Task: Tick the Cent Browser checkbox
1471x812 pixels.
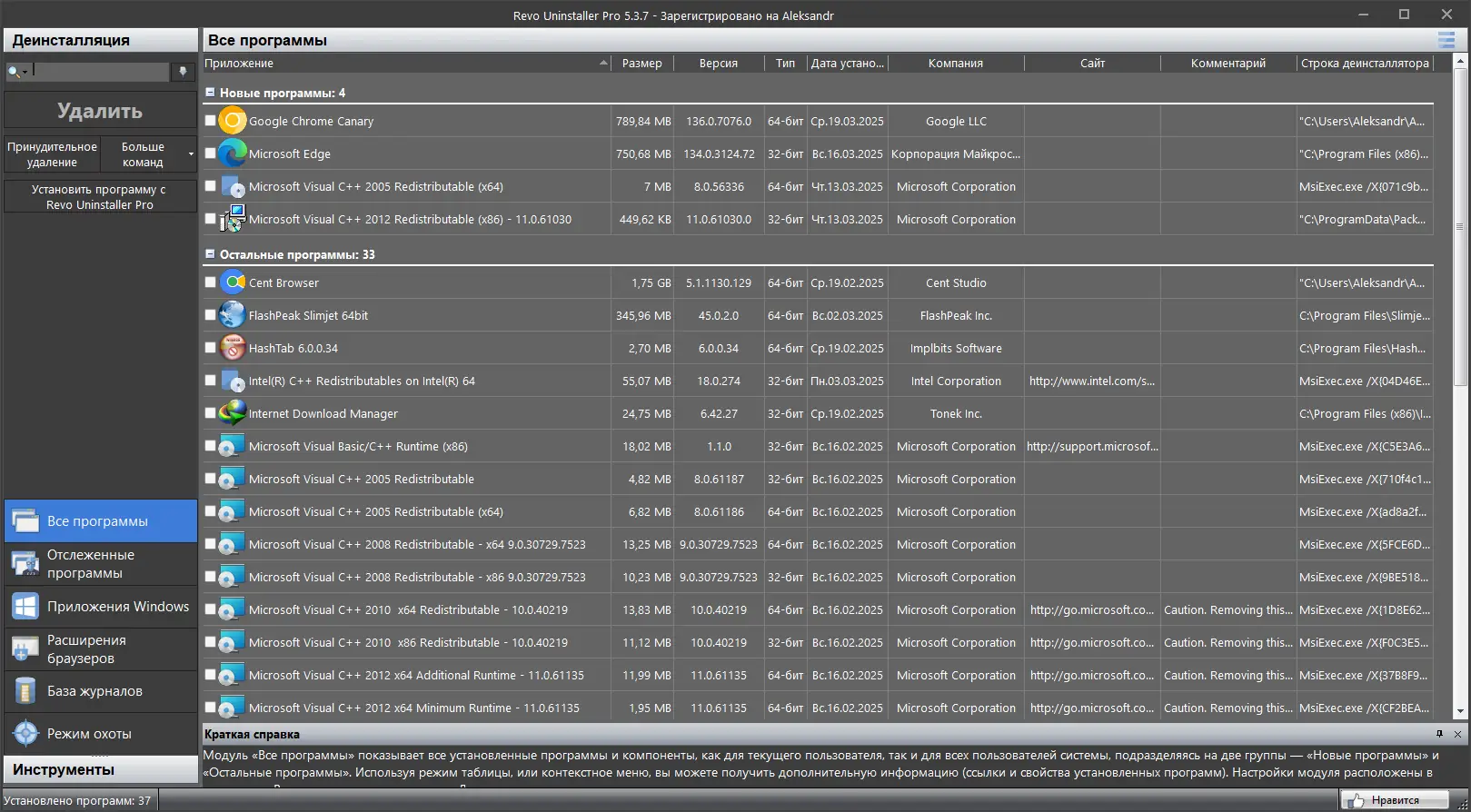Action: [211, 282]
